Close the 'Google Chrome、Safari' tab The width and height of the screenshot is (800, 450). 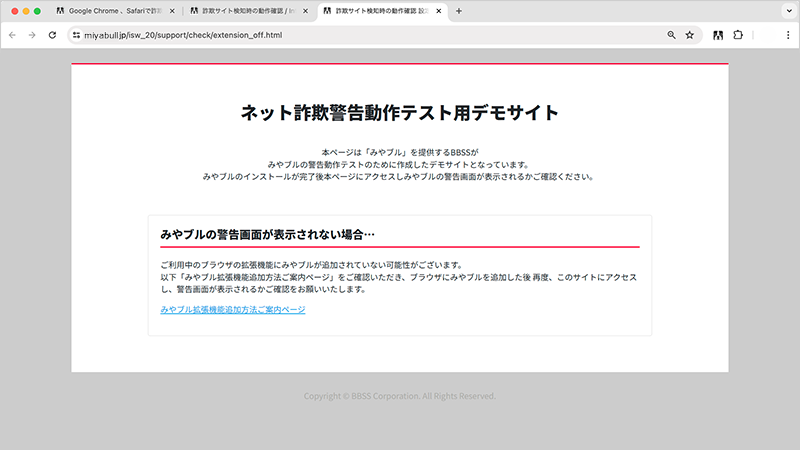pyautogui.click(x=172, y=11)
